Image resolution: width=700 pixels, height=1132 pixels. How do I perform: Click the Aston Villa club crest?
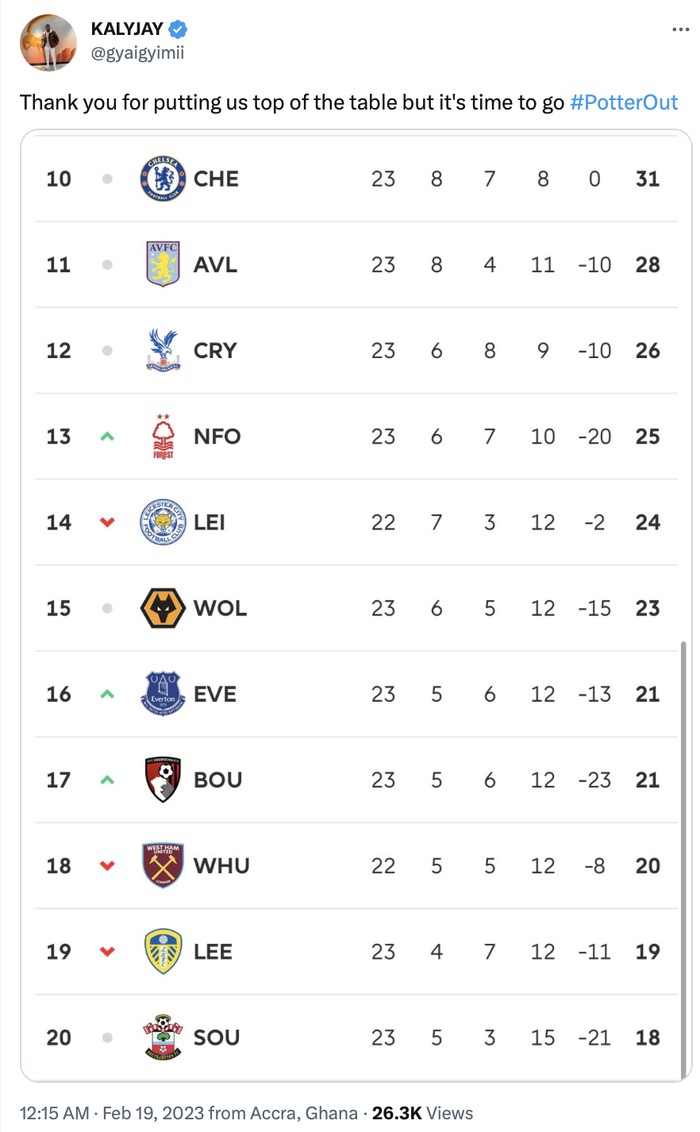[x=163, y=265]
